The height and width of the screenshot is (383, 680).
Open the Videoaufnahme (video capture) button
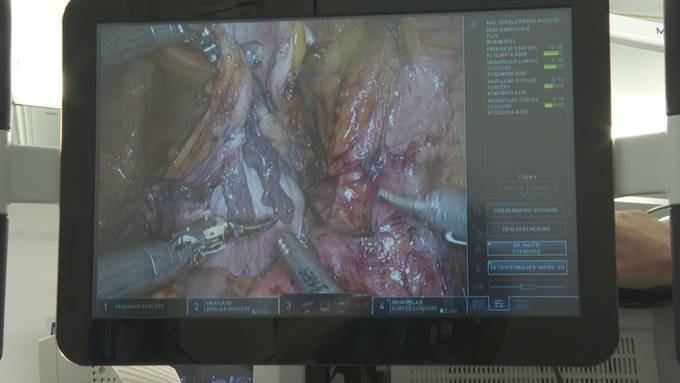coord(526,210)
